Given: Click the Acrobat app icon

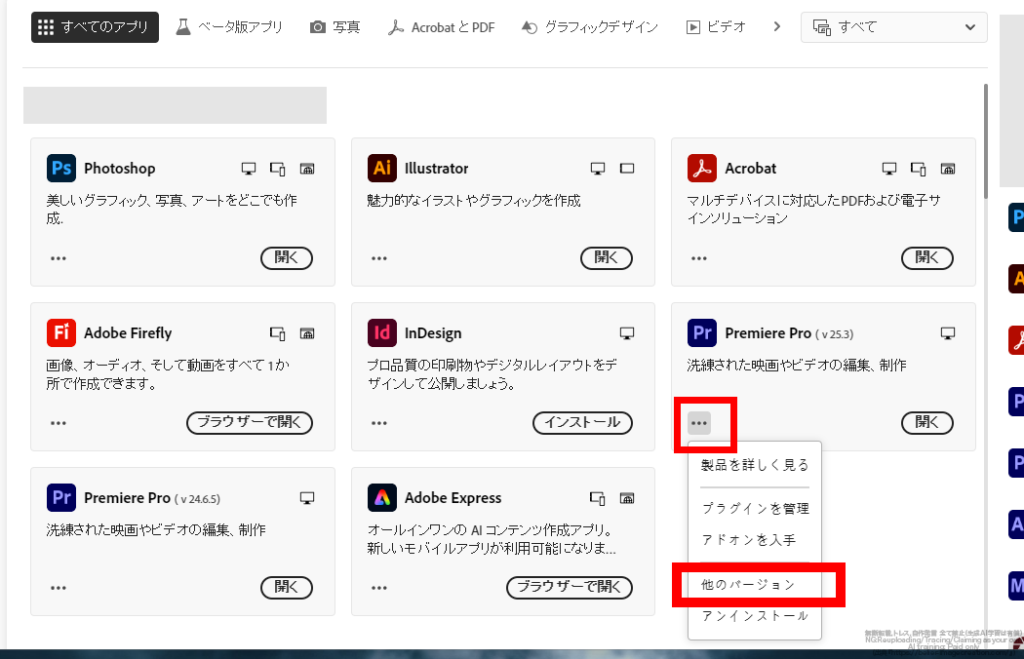Looking at the screenshot, I should click(x=702, y=168).
